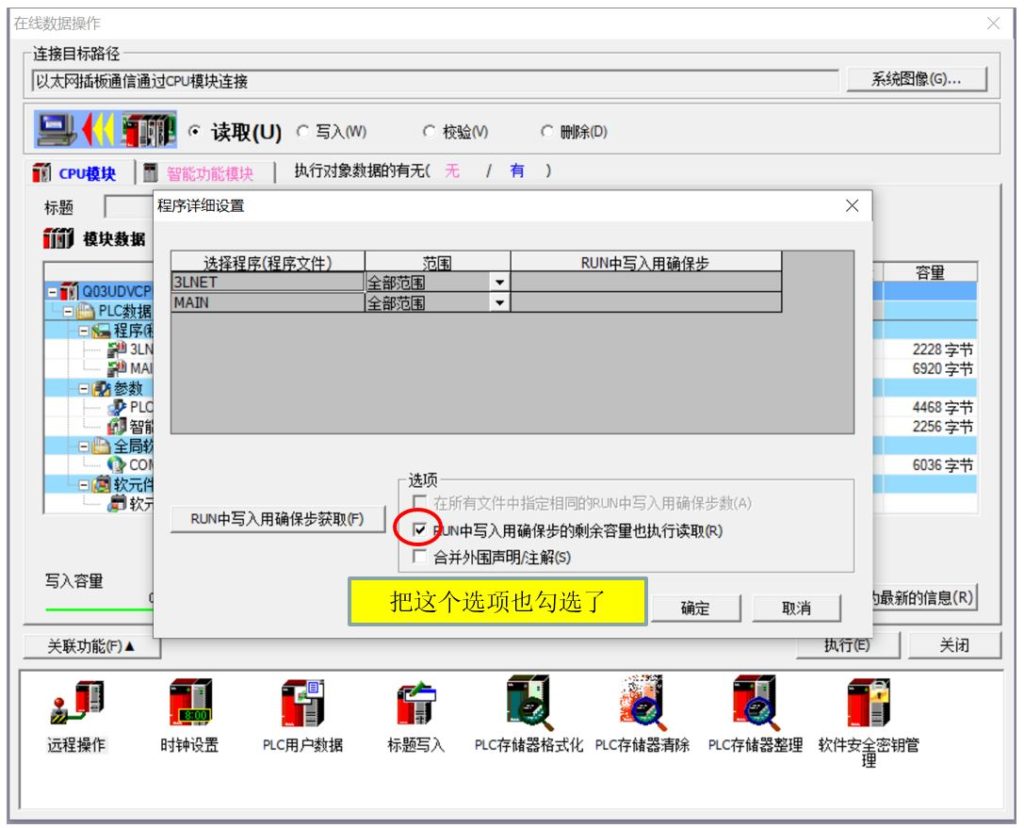This screenshot has width=1024, height=828.
Task: Click the 时钟设置 clock setting icon
Action: click(189, 704)
